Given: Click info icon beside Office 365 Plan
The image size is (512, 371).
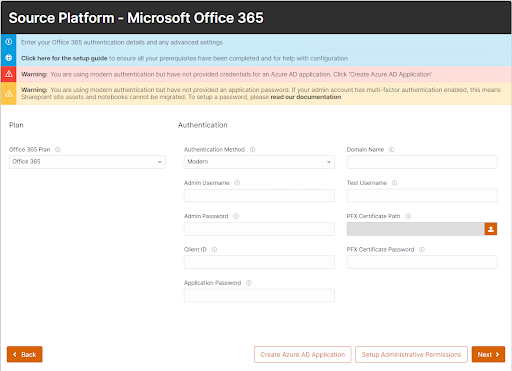Looking at the screenshot, I should (x=58, y=149).
